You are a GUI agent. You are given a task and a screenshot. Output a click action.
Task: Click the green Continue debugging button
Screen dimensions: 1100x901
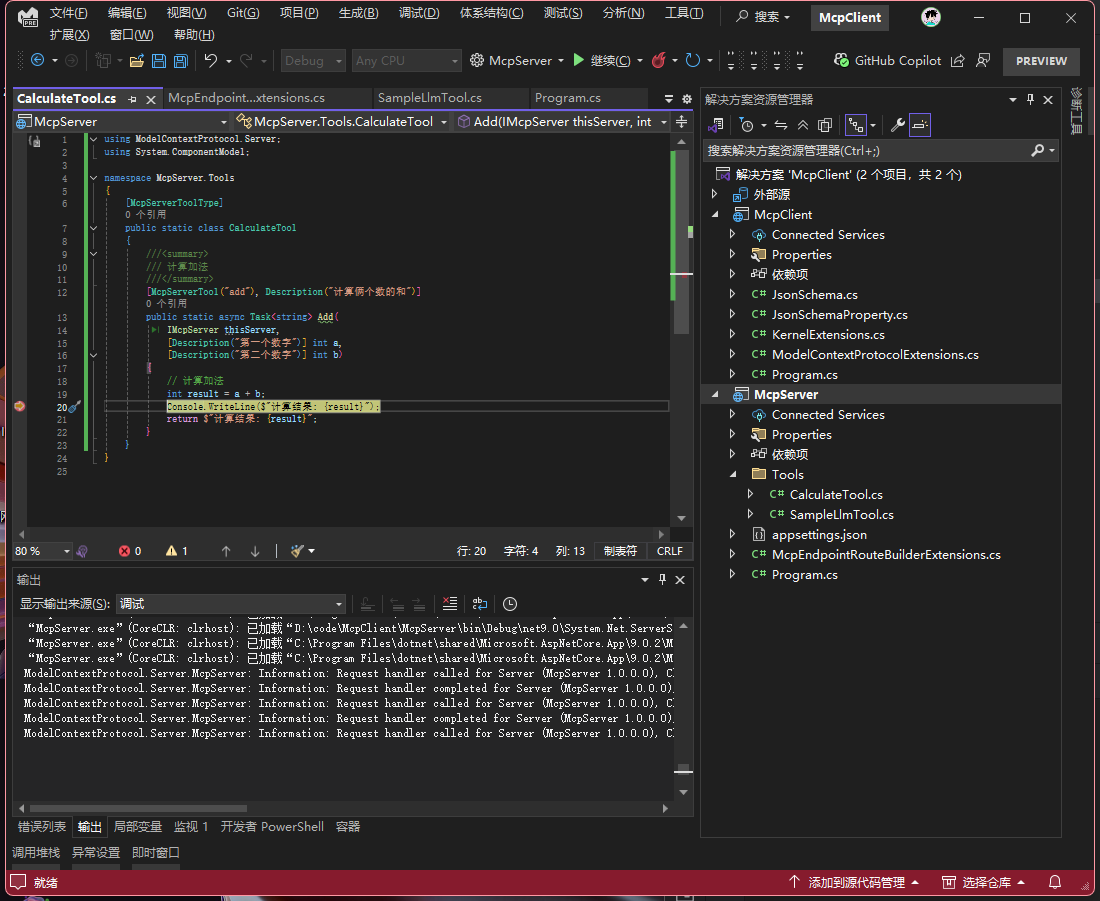click(x=579, y=61)
